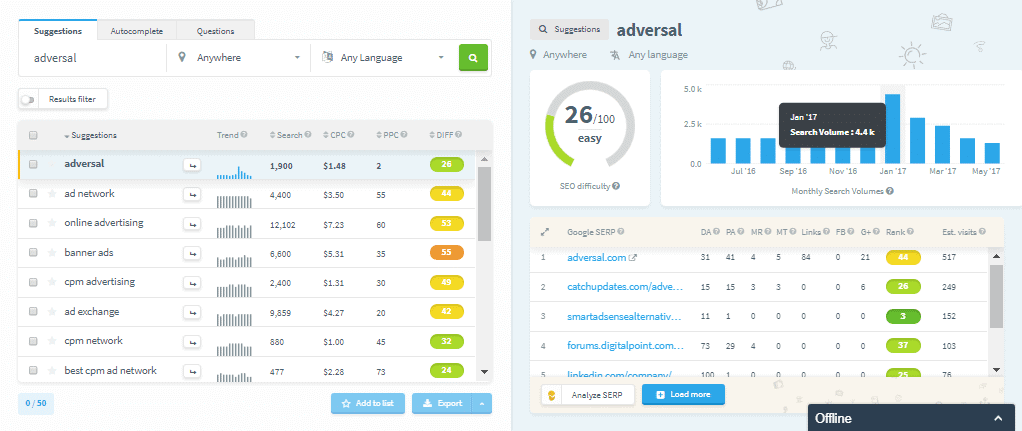Click help icon next to CPC column

[351, 135]
